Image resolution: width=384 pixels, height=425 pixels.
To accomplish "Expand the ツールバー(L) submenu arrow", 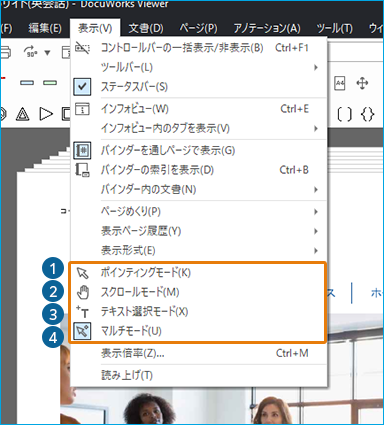I will click(316, 67).
